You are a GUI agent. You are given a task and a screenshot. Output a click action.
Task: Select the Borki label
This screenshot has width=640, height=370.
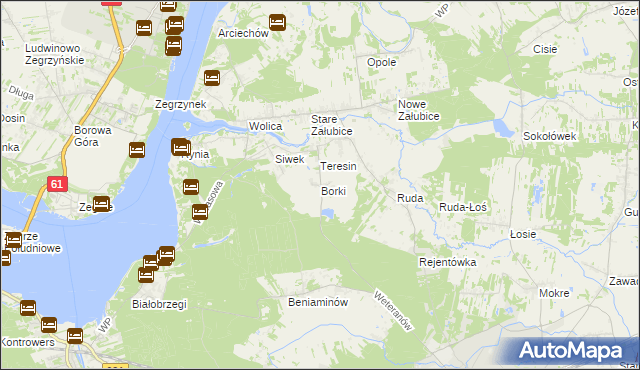pos(333,191)
